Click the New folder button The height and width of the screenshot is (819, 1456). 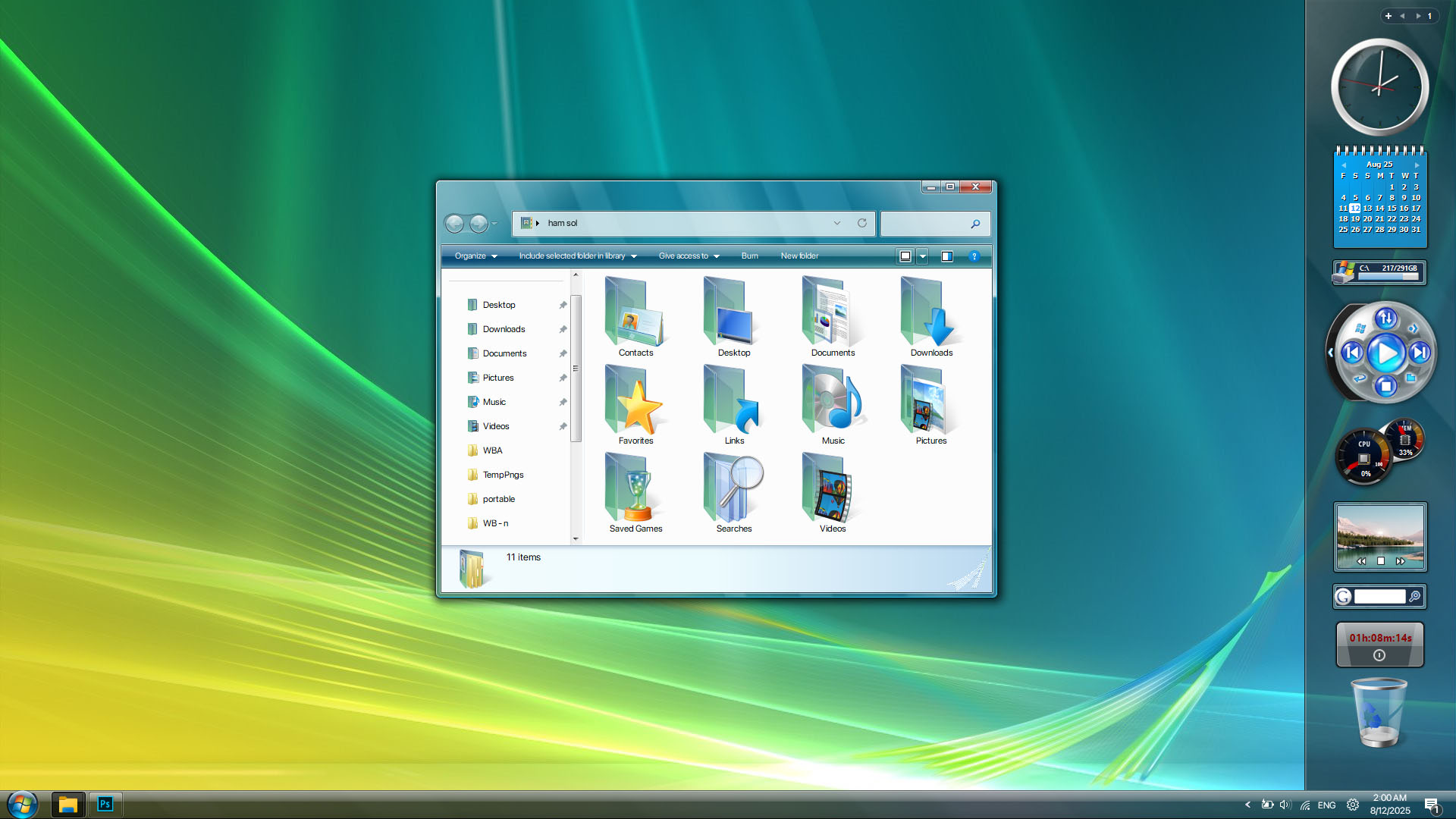pos(799,256)
